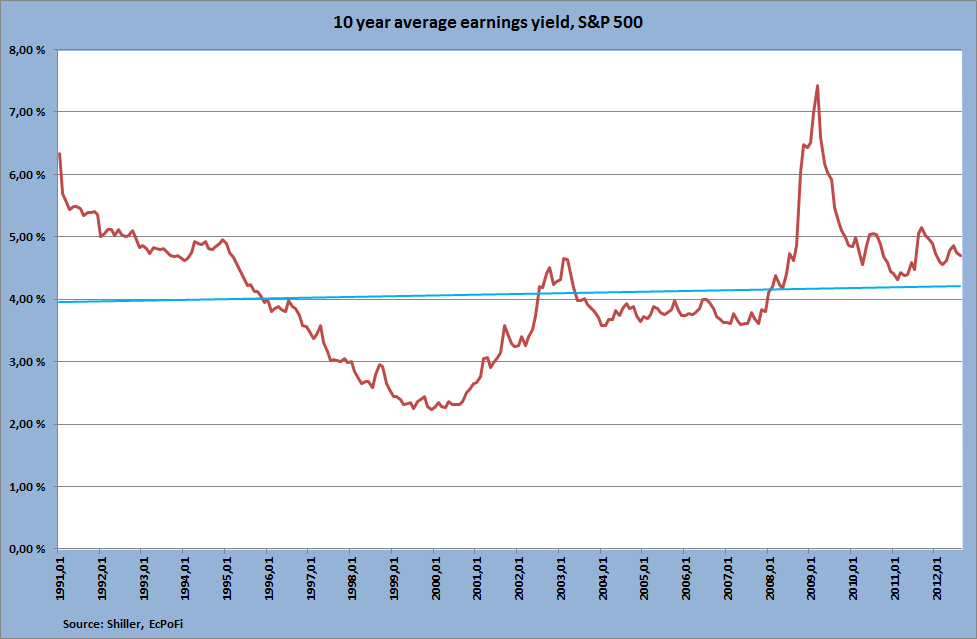
Task: Click the 1,00 % y-axis label
Action: pos(27,487)
